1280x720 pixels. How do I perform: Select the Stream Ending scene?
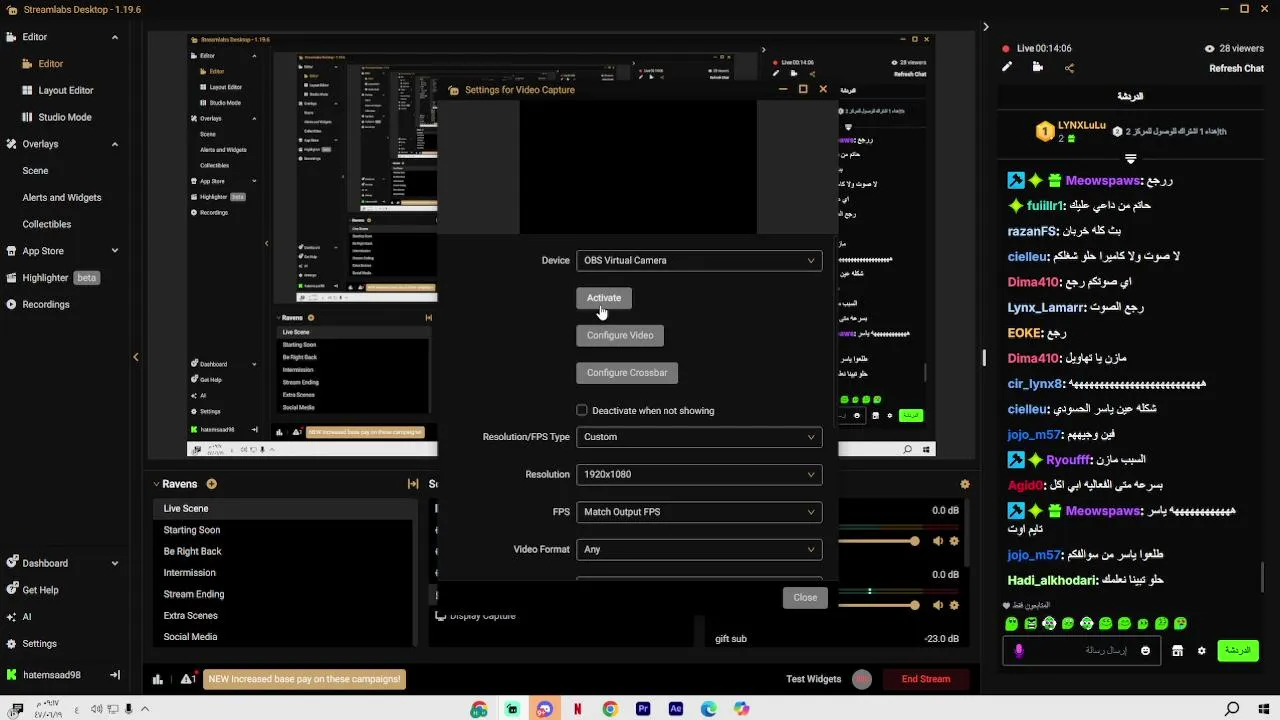coord(194,594)
